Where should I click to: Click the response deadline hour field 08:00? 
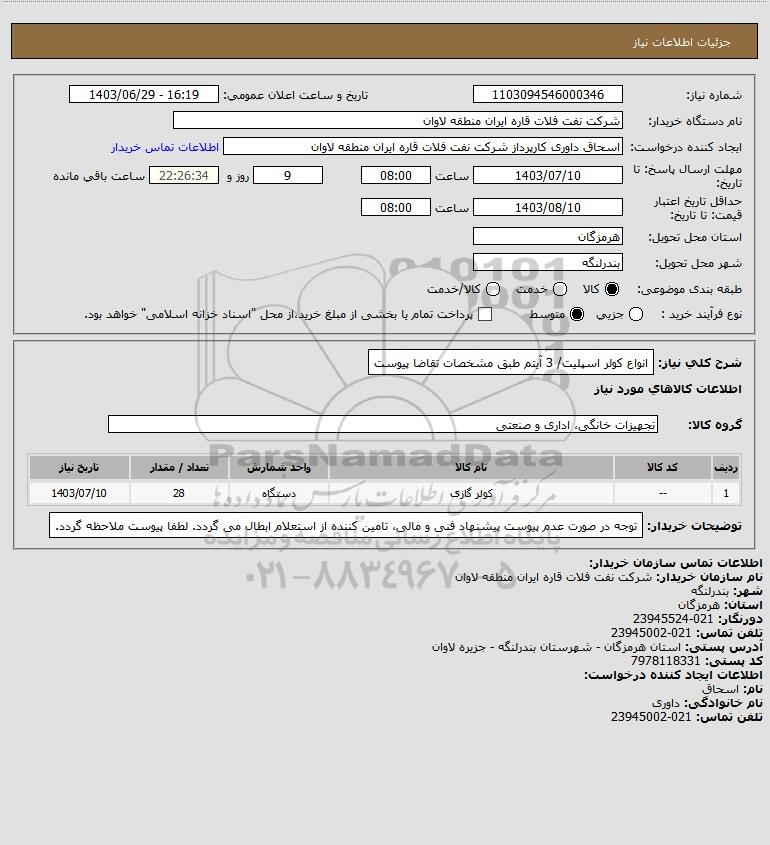pyautogui.click(x=396, y=176)
